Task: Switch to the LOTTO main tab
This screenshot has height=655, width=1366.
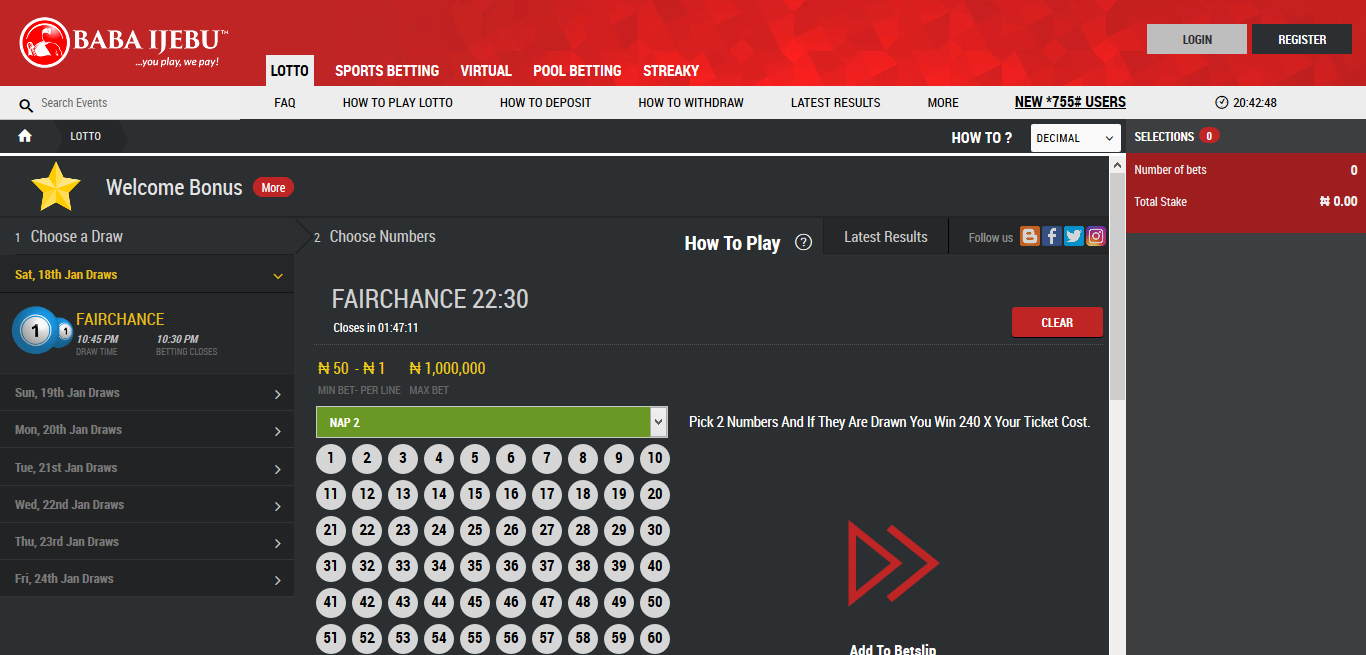Action: [290, 71]
